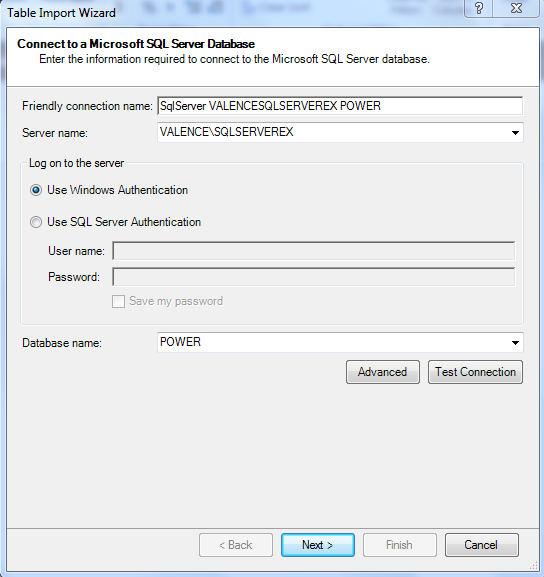
Task: Close the Table Import Wizard window
Action: [x=516, y=8]
